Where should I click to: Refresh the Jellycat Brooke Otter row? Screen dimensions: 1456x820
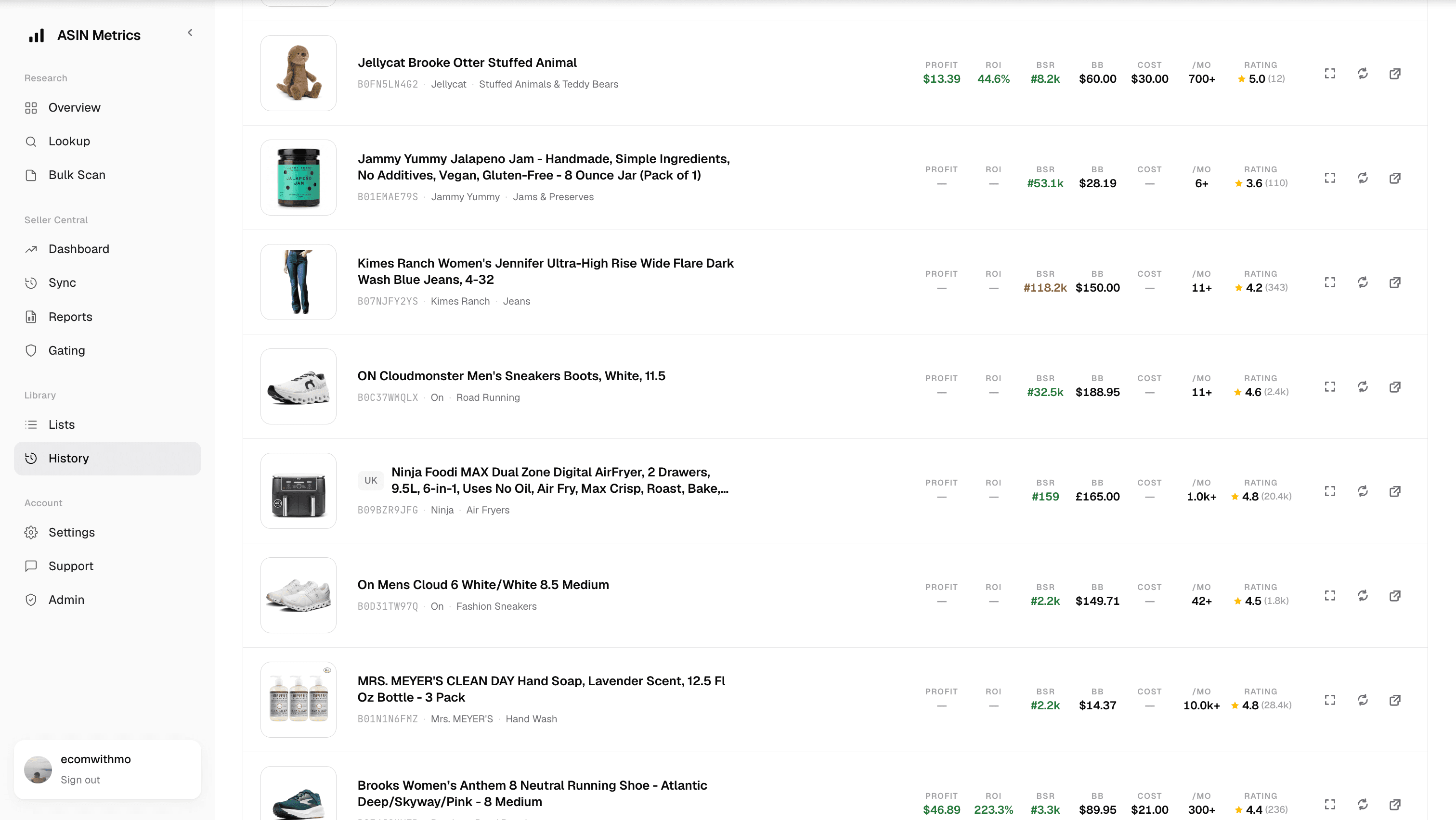point(1363,74)
